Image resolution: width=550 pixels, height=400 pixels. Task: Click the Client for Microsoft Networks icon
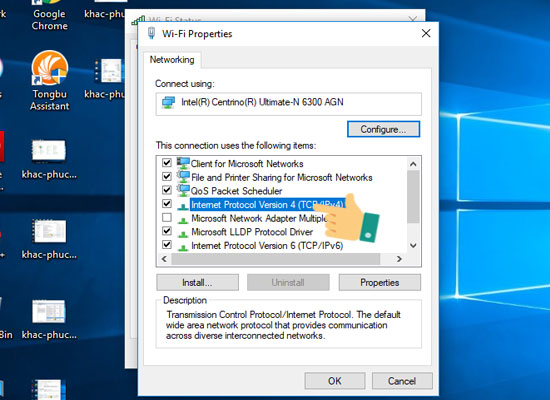[183, 164]
